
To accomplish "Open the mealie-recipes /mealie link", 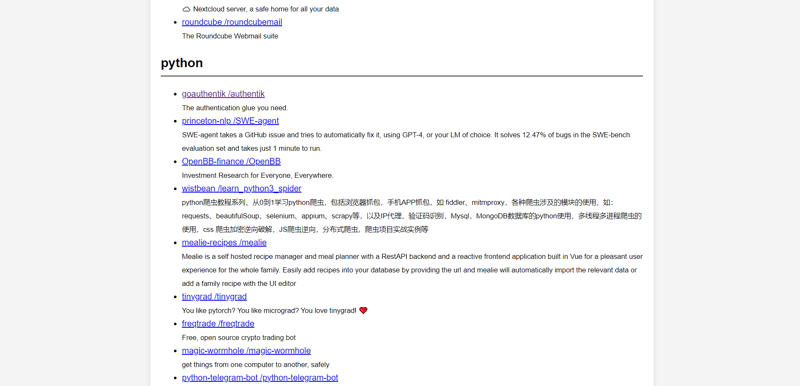I will pos(224,243).
